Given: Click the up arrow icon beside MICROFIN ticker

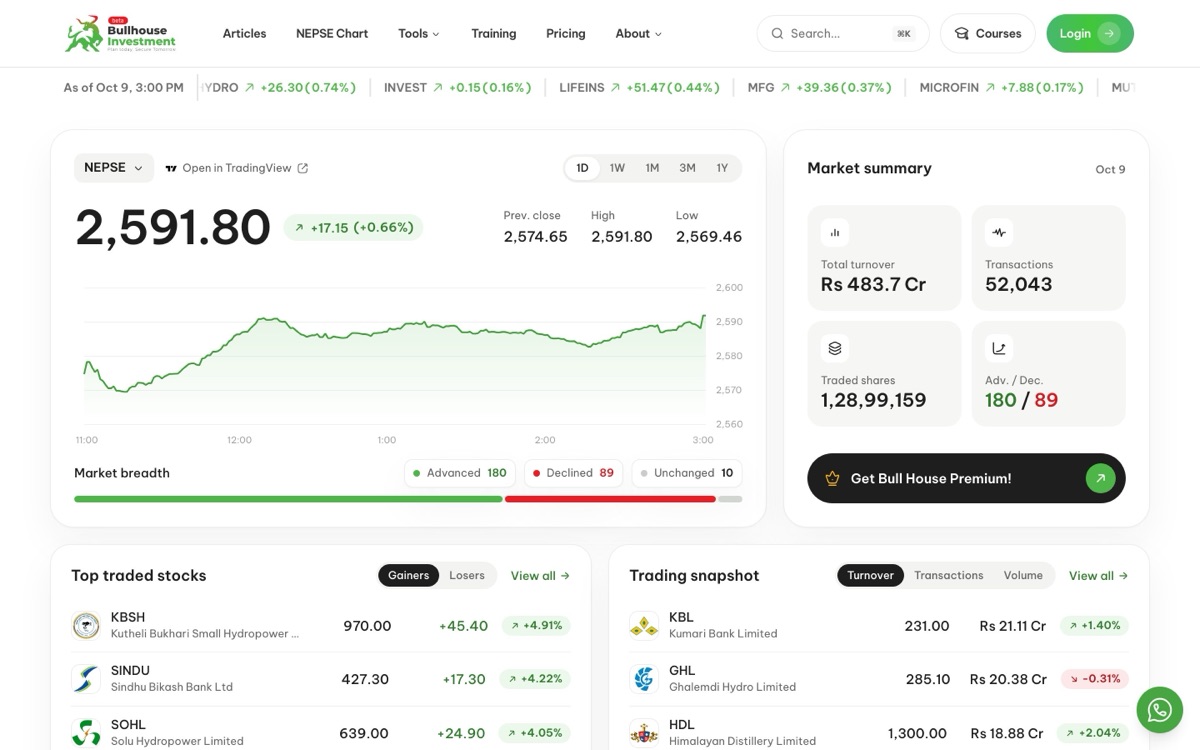Looking at the screenshot, I should pos(990,88).
